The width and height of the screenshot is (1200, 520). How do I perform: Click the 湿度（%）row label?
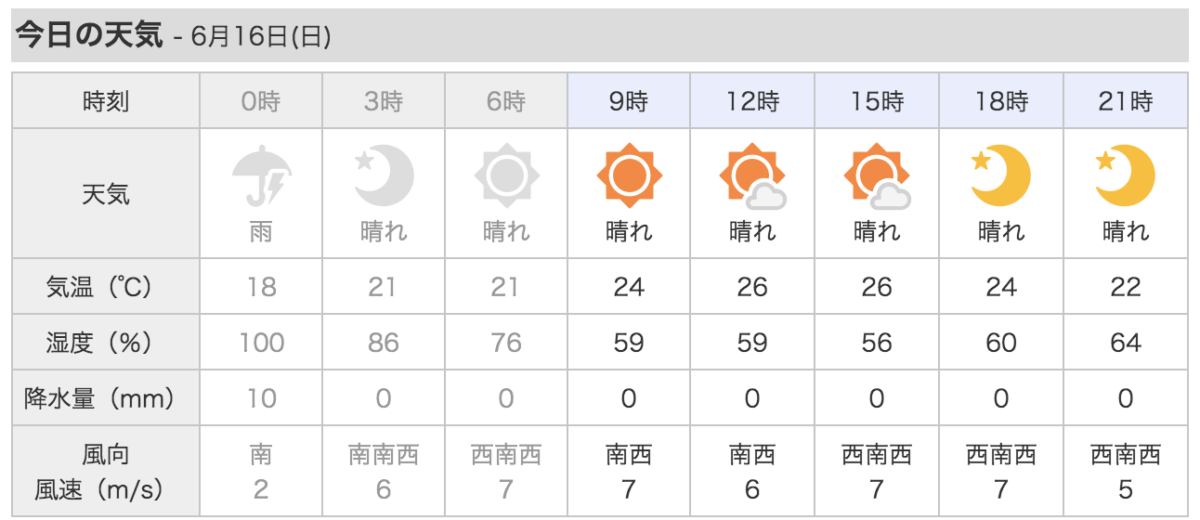pos(105,343)
